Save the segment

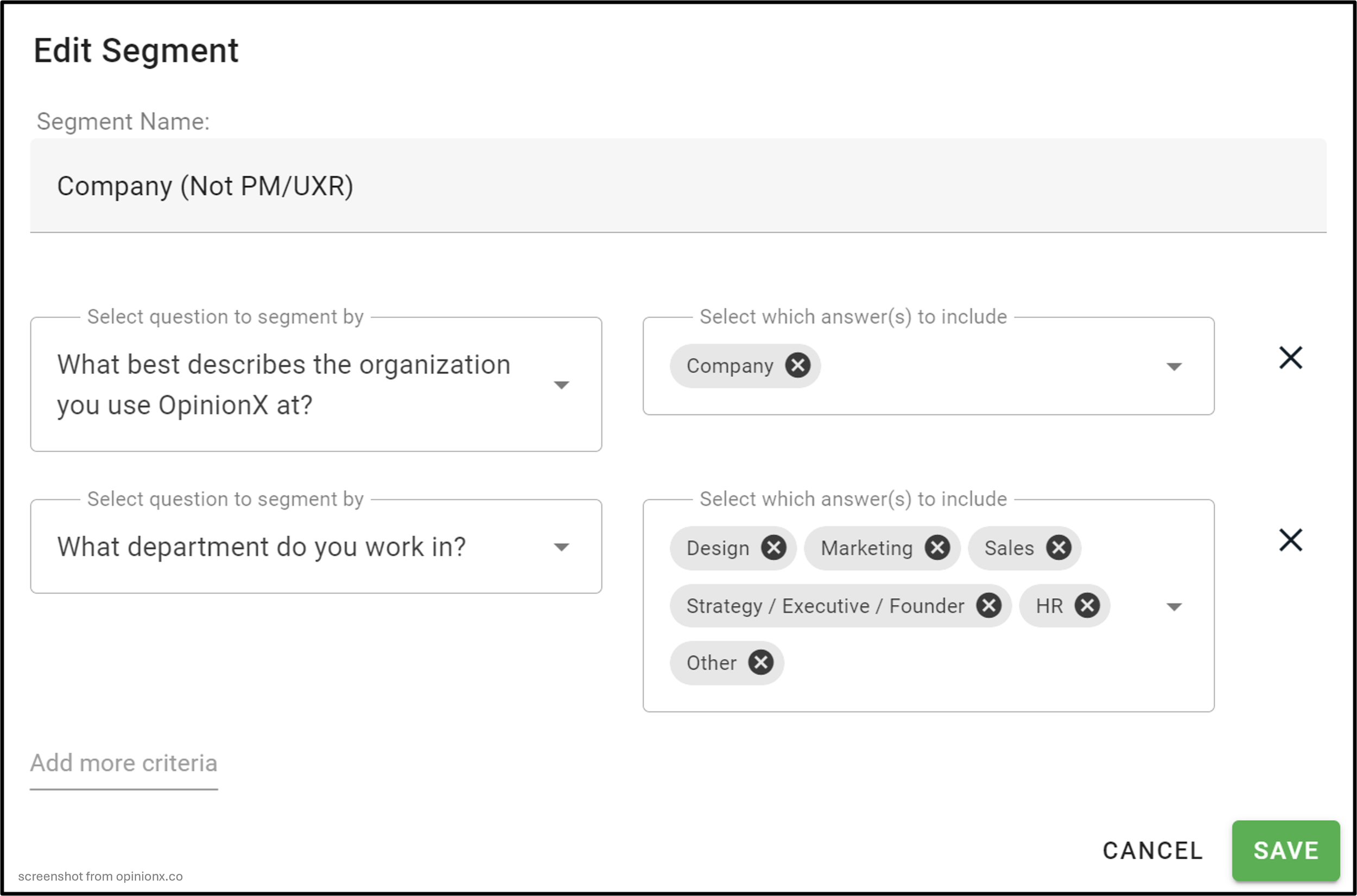click(1285, 850)
